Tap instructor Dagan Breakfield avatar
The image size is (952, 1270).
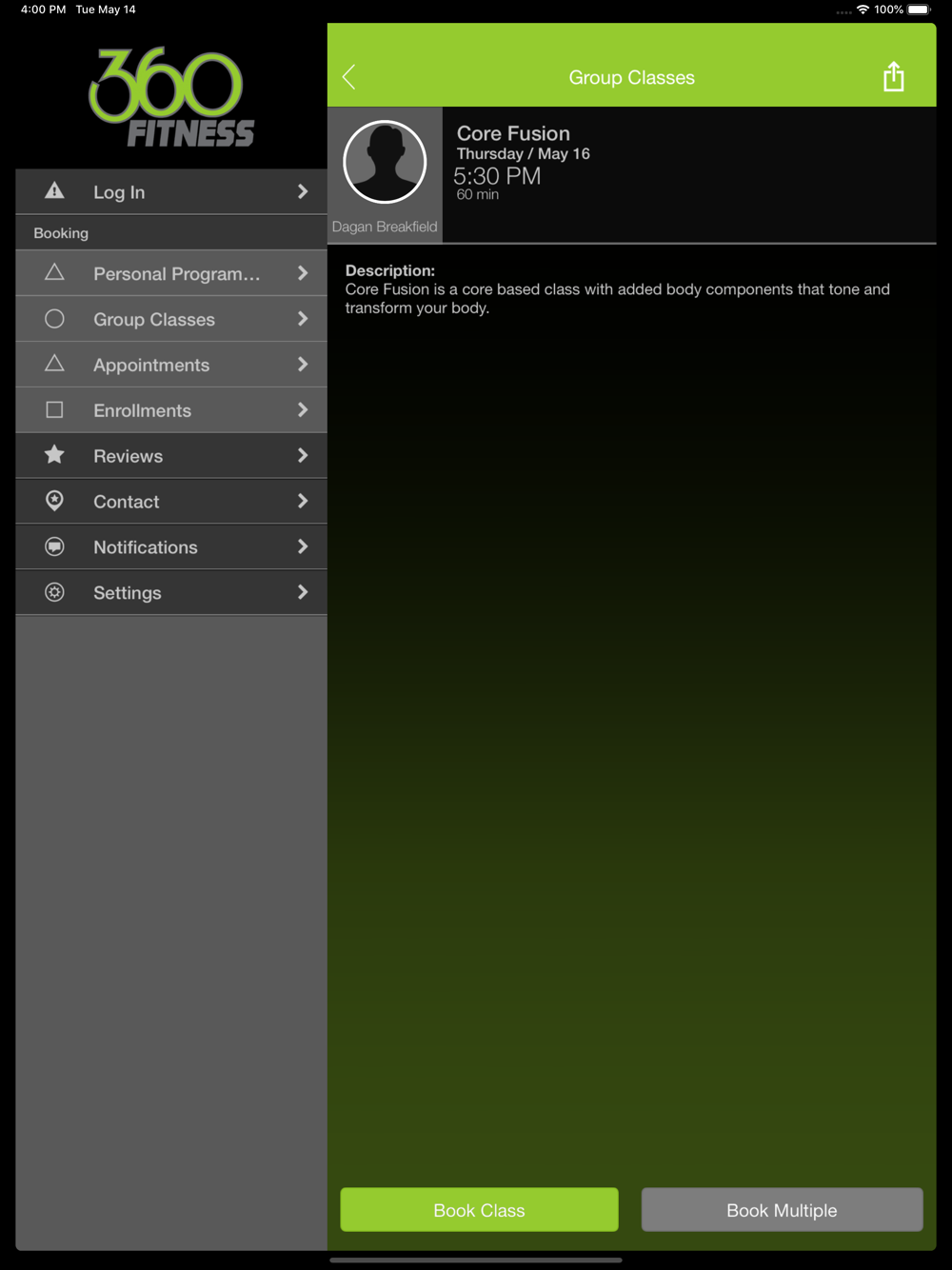coord(385,162)
